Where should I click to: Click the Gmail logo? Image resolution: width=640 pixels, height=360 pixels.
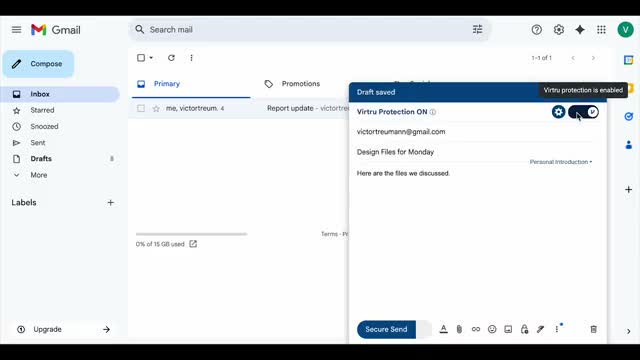pyautogui.click(x=56, y=30)
